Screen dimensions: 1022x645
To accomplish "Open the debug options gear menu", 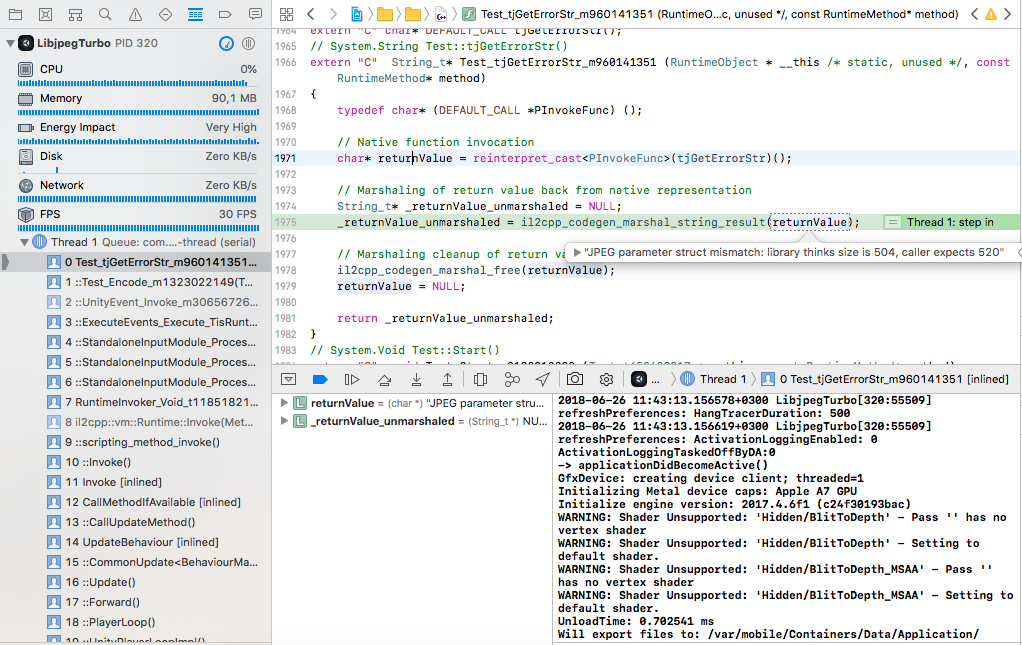I will pyautogui.click(x=604, y=379).
